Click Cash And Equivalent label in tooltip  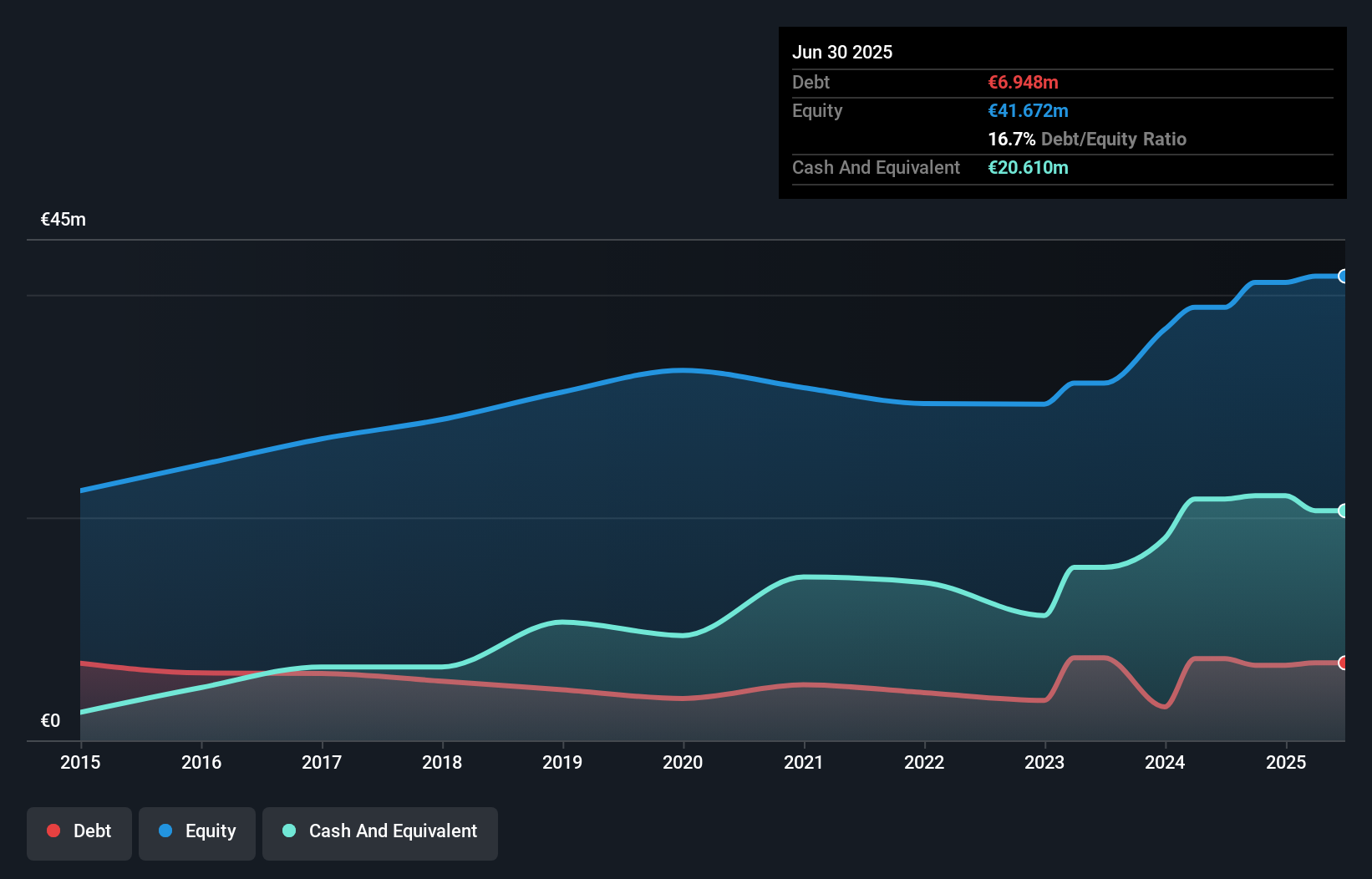pyautogui.click(x=876, y=167)
